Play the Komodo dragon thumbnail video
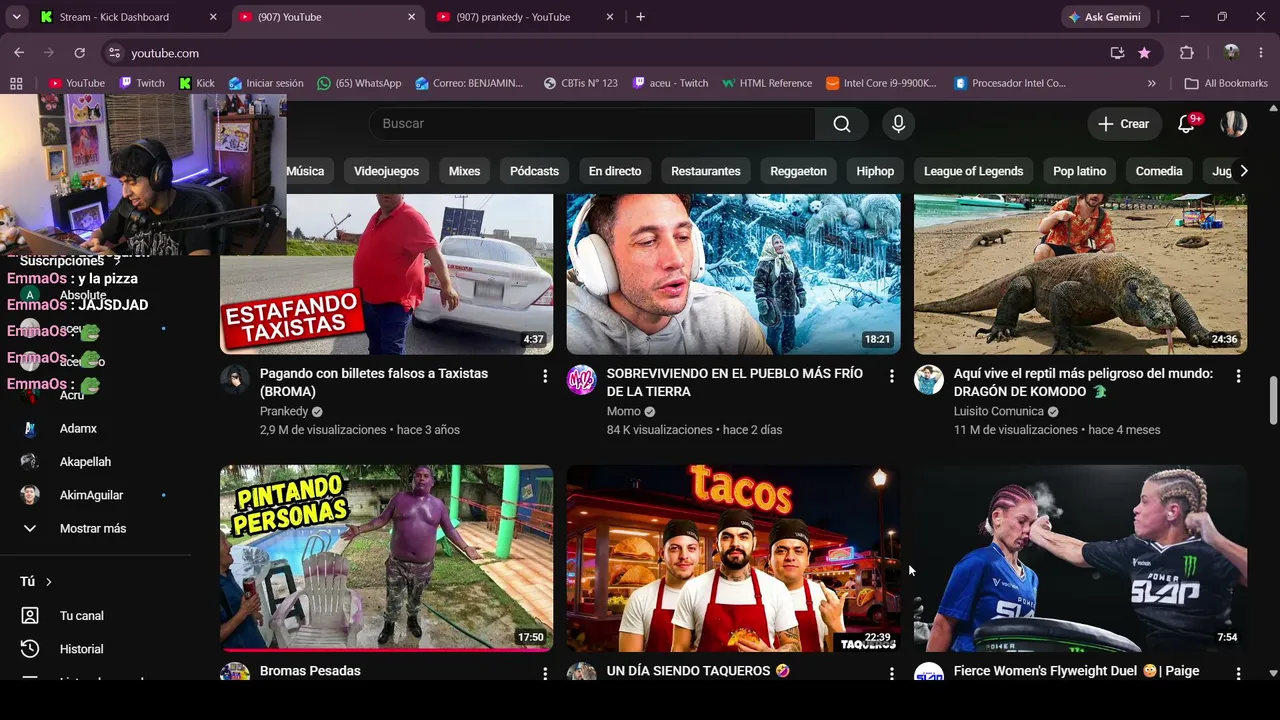1280x720 pixels. (x=1080, y=274)
